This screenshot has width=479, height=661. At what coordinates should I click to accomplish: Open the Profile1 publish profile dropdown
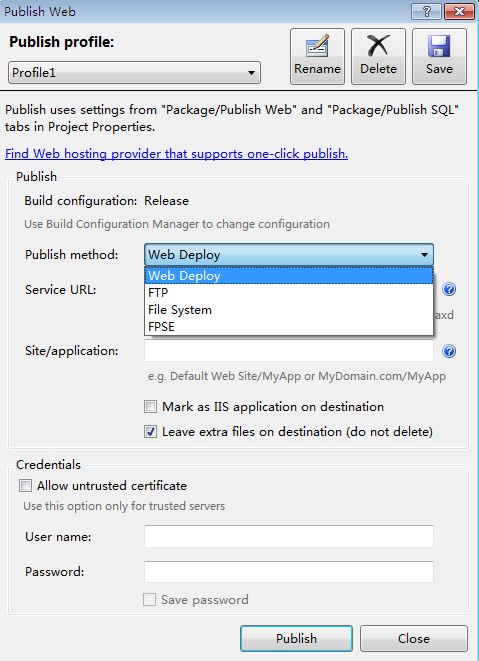[134, 73]
